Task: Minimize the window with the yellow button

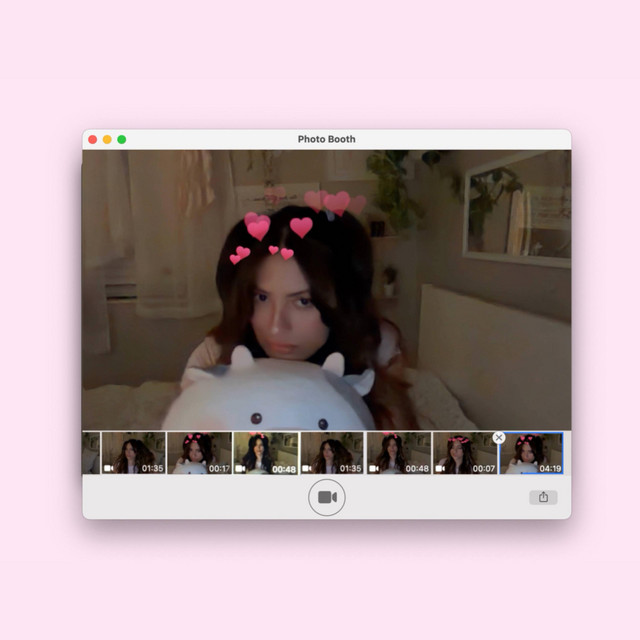Action: tap(107, 140)
